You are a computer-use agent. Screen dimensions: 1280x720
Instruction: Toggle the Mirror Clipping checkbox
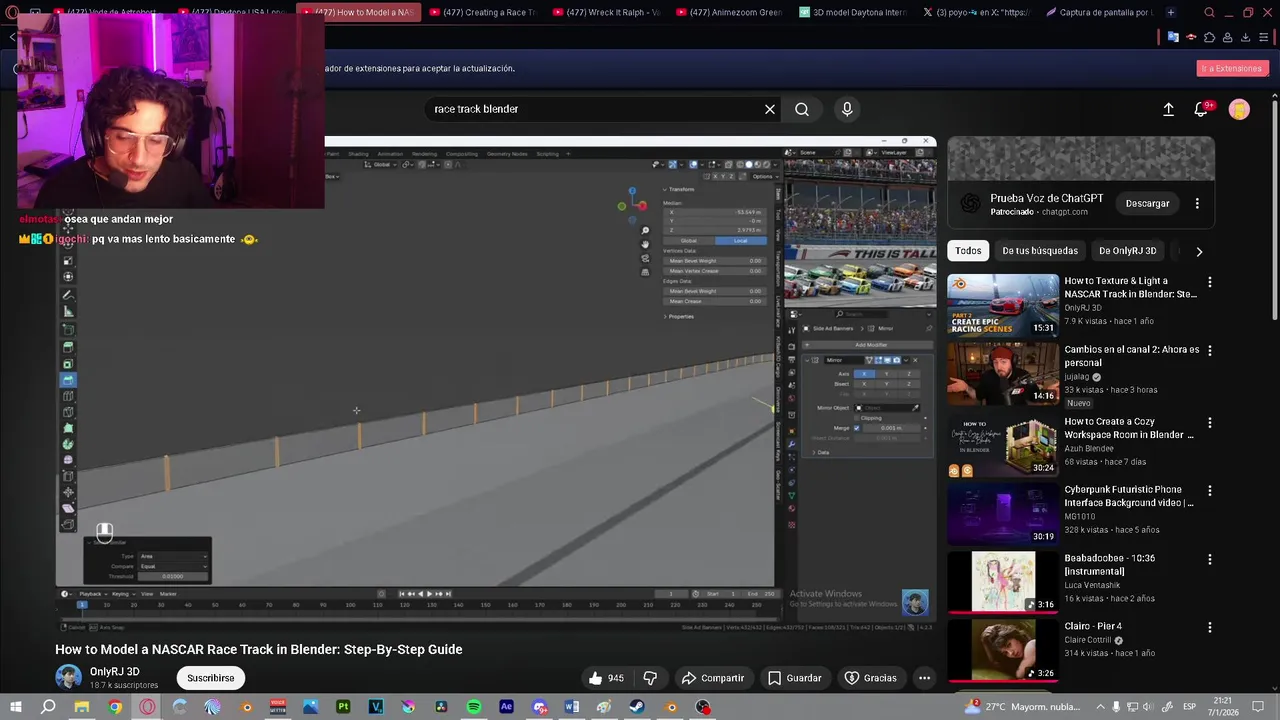coord(857,418)
